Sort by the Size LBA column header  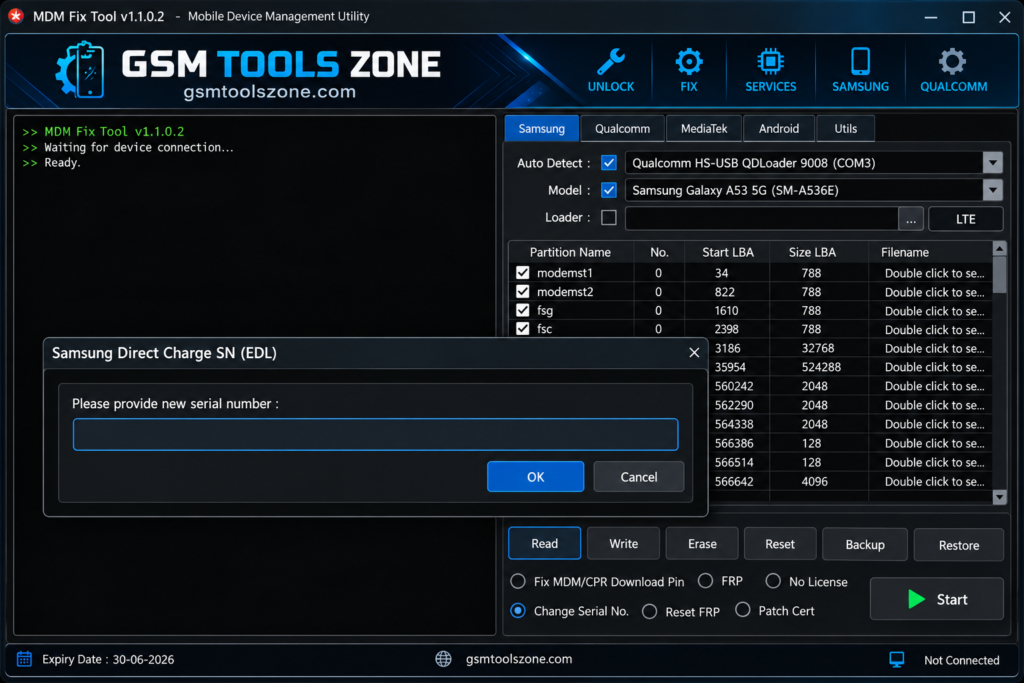tap(812, 252)
